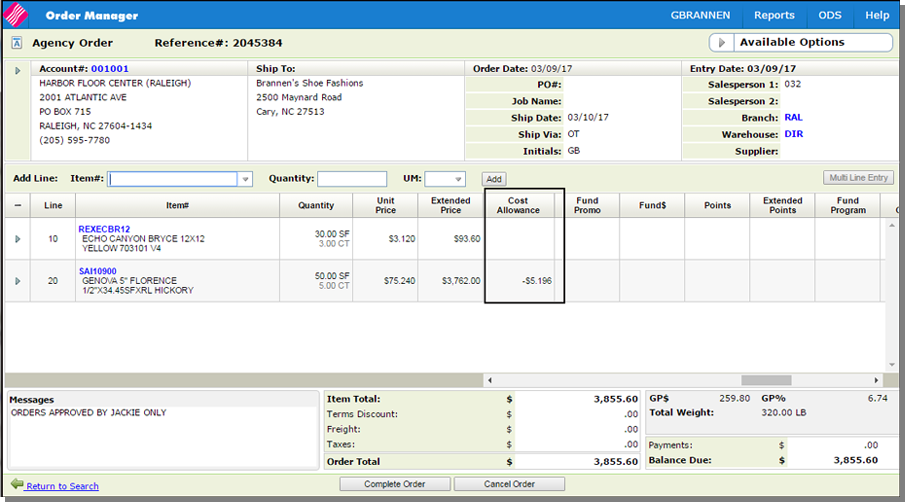Click the Multi Line Entry button
Screen dimensions: 905x502
[x=858, y=178]
